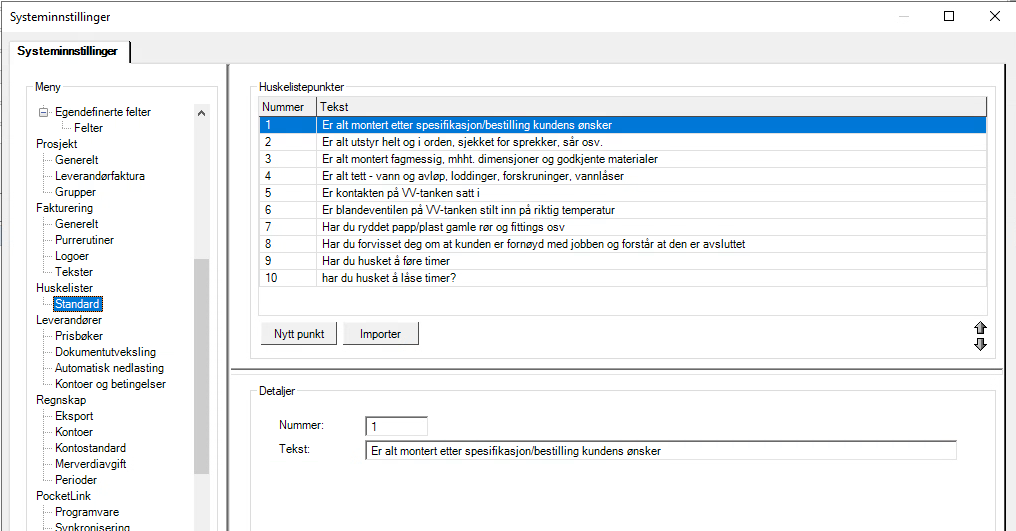
Task: Open Purrerutiner settings
Action: click(x=84, y=240)
